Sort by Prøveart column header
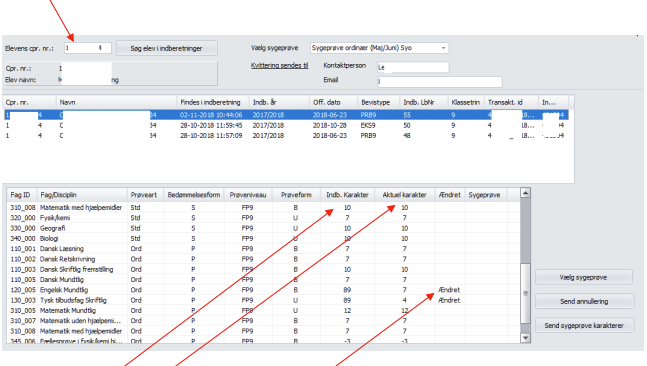The image size is (647, 366). click(x=145, y=195)
